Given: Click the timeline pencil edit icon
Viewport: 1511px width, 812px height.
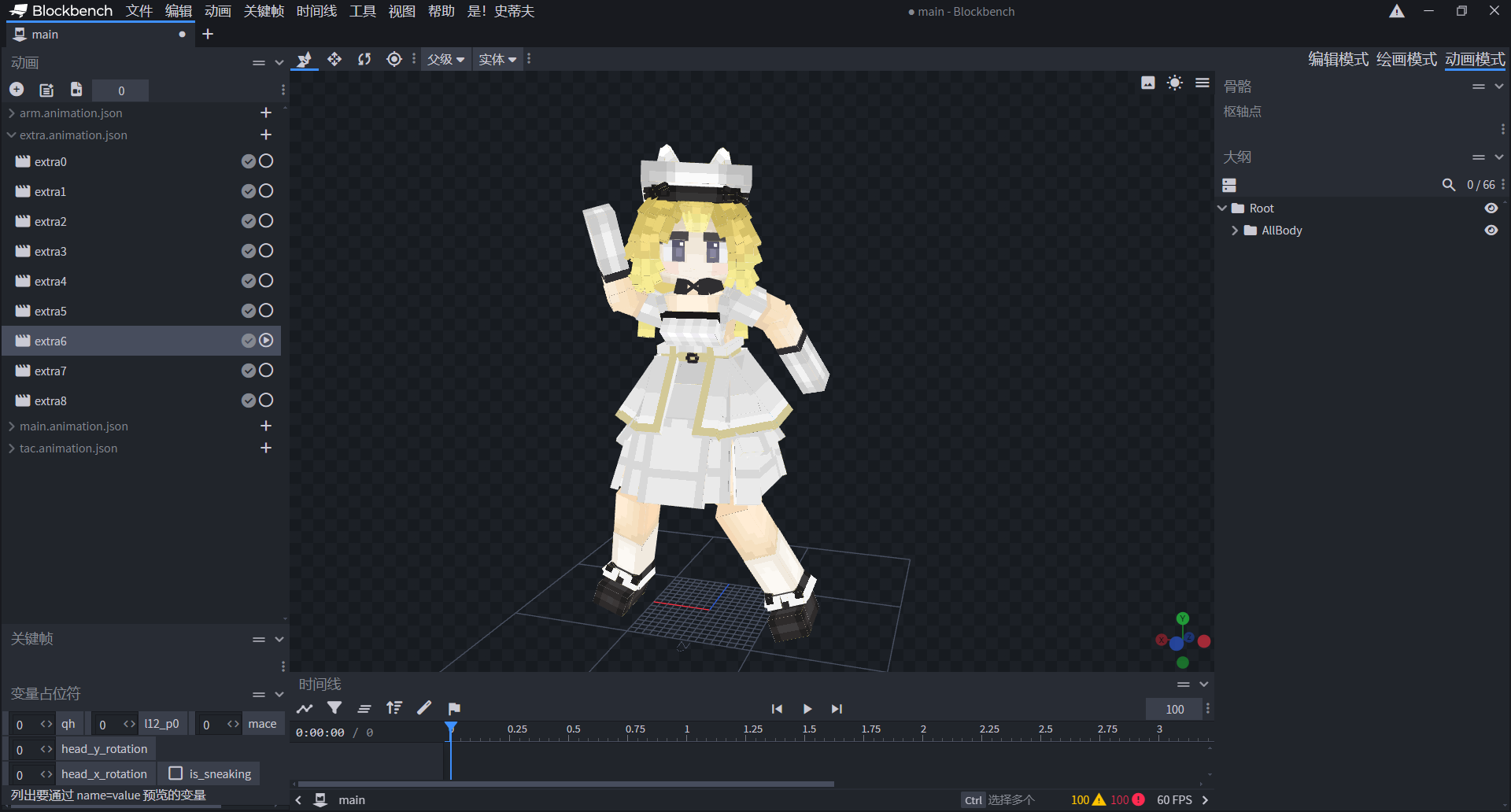Looking at the screenshot, I should 424,708.
